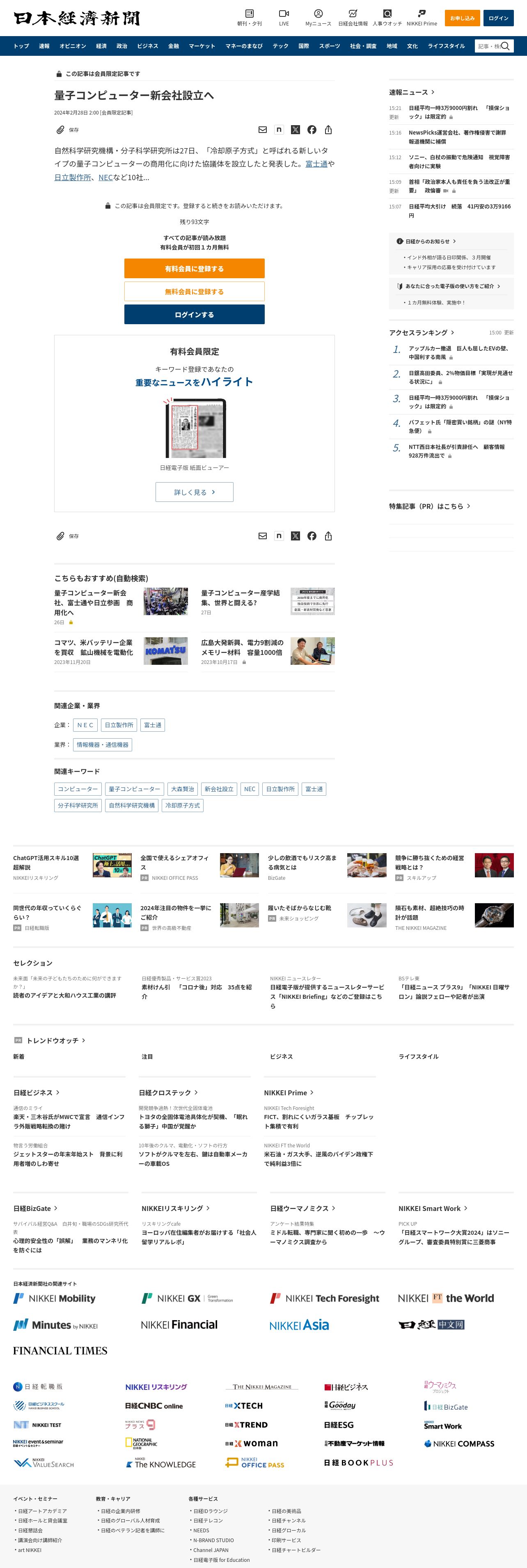
Task: Select 情報機器・通信機器 industry tag
Action: [x=102, y=744]
